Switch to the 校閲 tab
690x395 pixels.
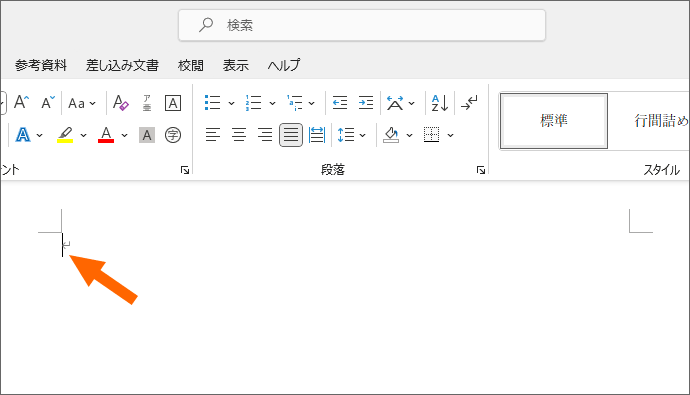(191, 65)
